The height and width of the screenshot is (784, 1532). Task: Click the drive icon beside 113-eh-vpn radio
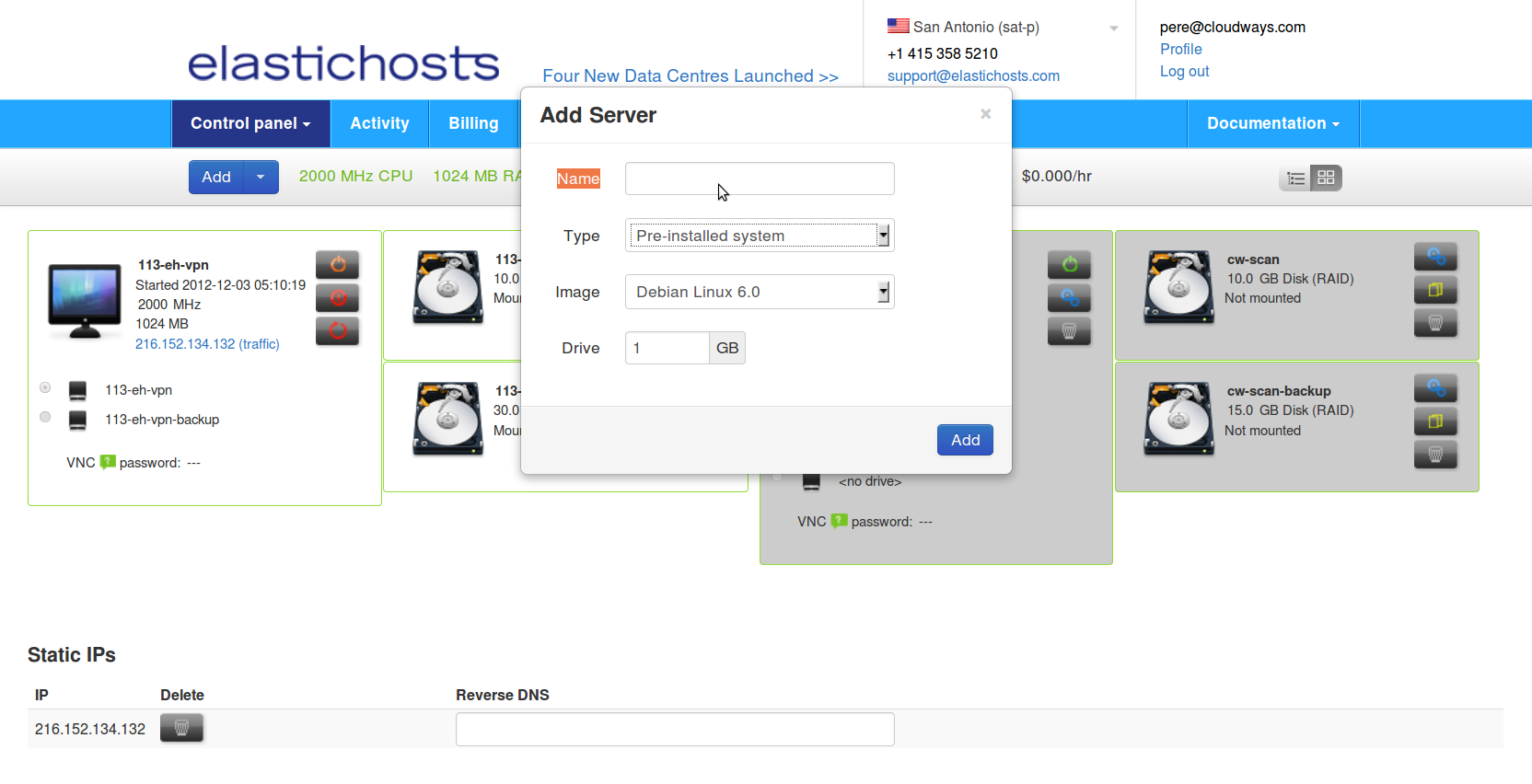(x=77, y=391)
